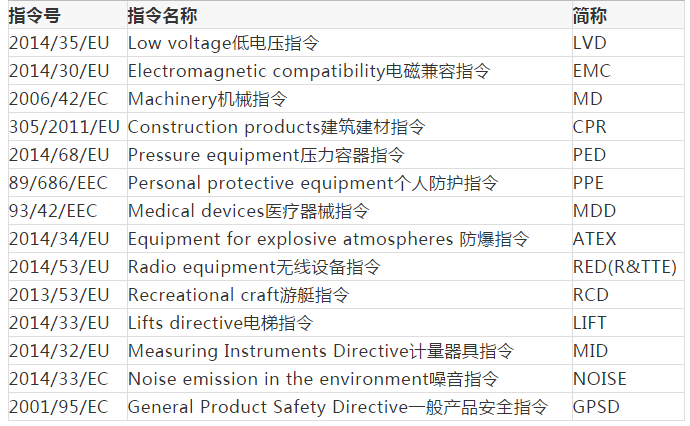The width and height of the screenshot is (690, 426).
Task: Select the 2014/35/EU directive number cell
Action: pyautogui.click(x=59, y=43)
